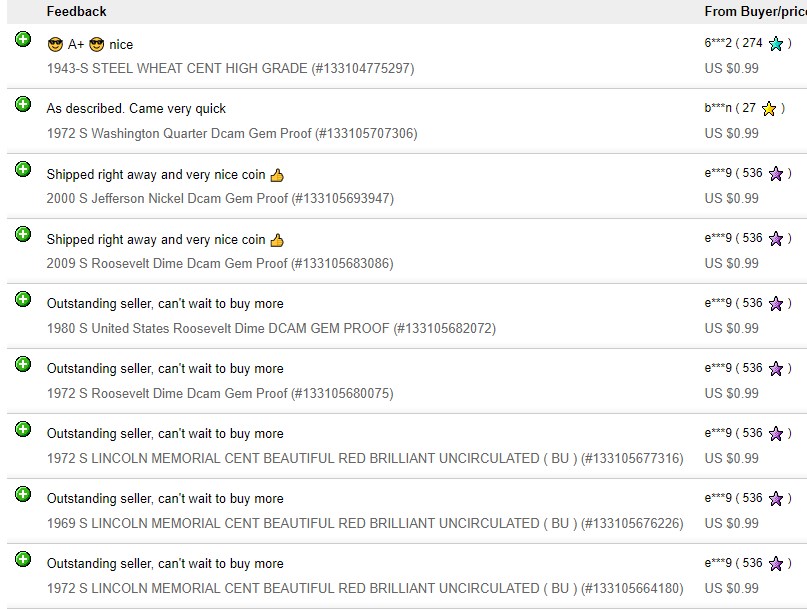Click green plus icon for 1969 S Lincoln Memorial Cent
The height and width of the screenshot is (609, 807).
click(23, 494)
